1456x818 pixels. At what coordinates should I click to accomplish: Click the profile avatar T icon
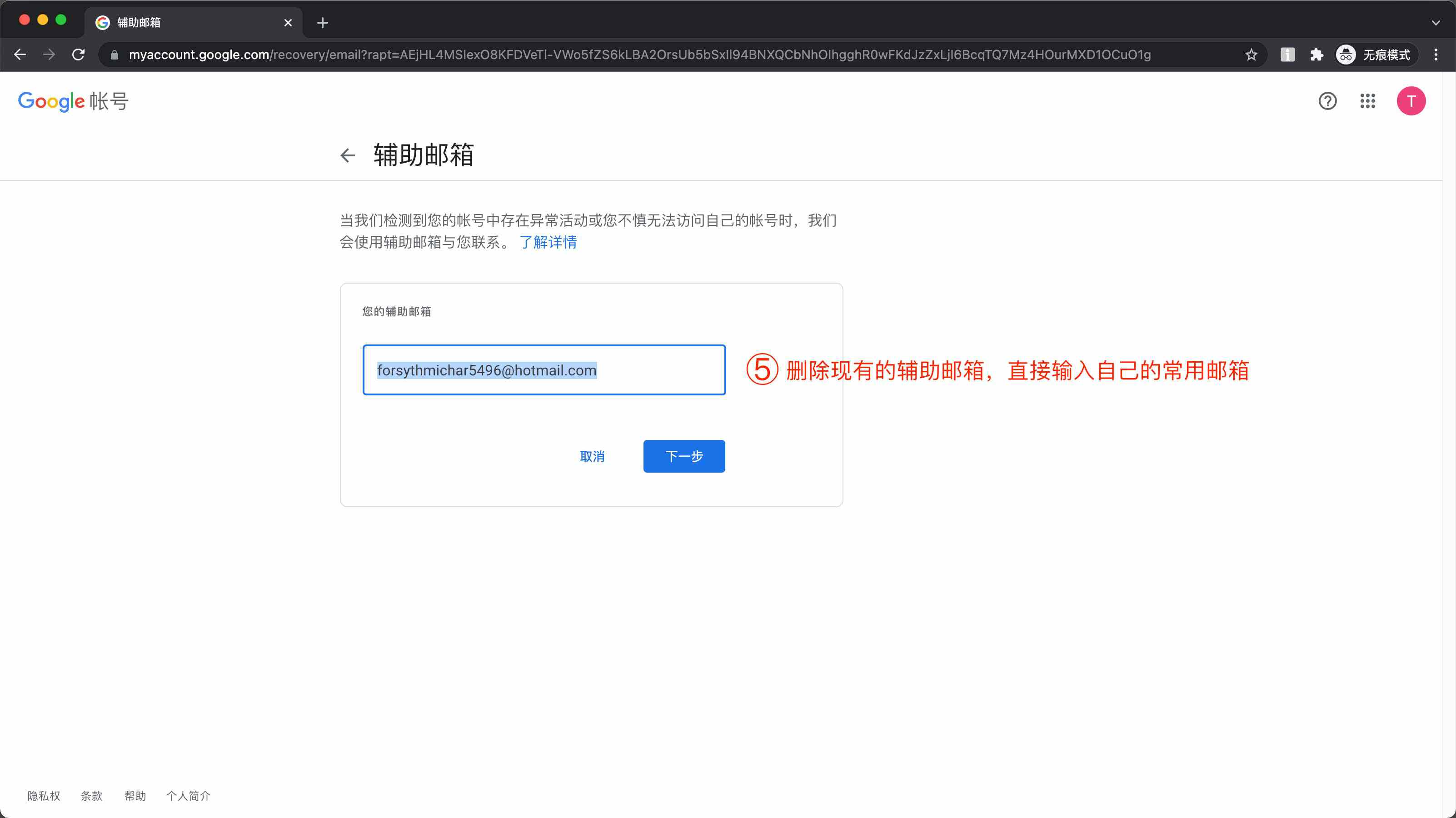point(1411,101)
